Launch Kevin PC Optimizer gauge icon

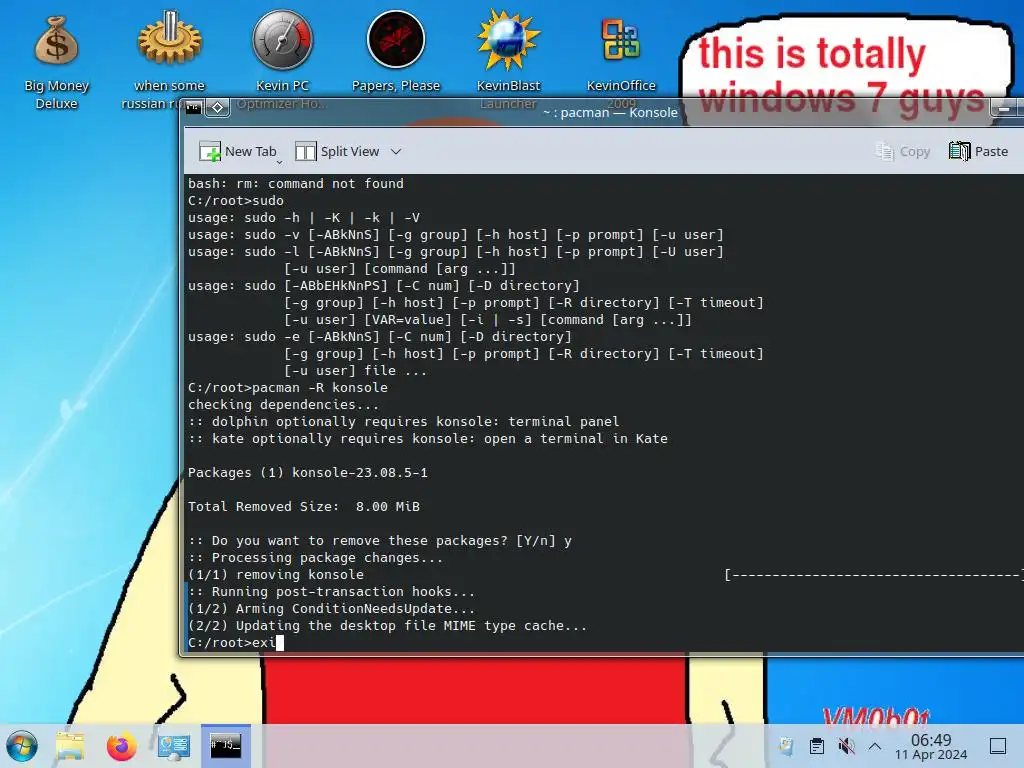click(282, 61)
